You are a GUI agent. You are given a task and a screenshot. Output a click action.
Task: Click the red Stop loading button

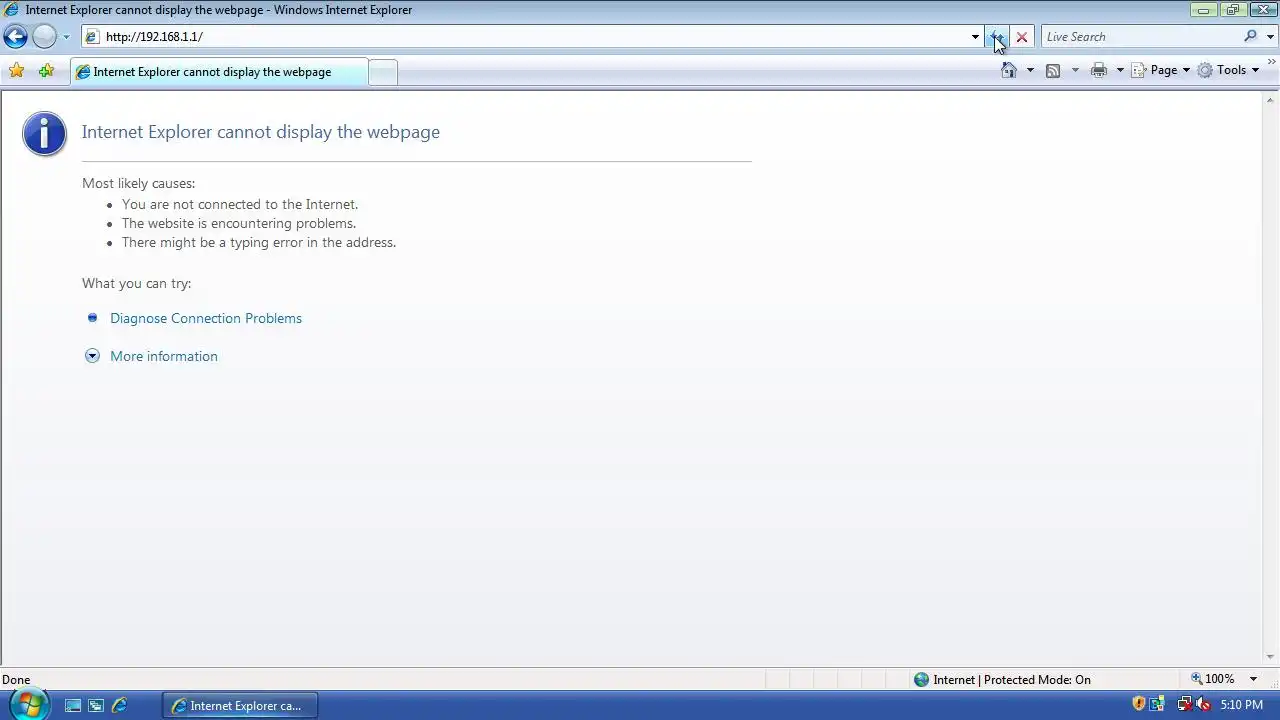point(1021,37)
